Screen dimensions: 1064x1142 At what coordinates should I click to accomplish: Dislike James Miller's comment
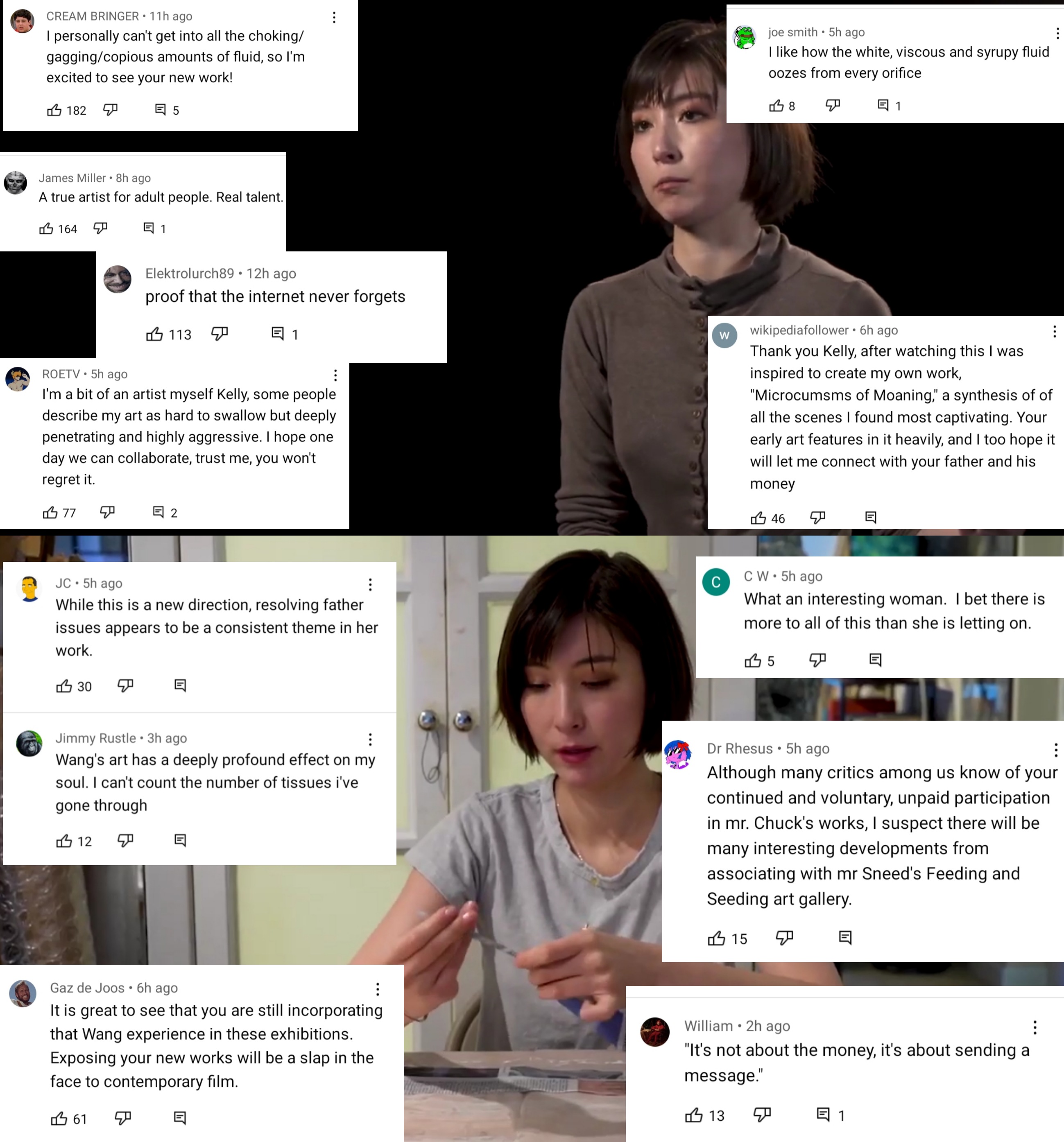click(x=100, y=228)
